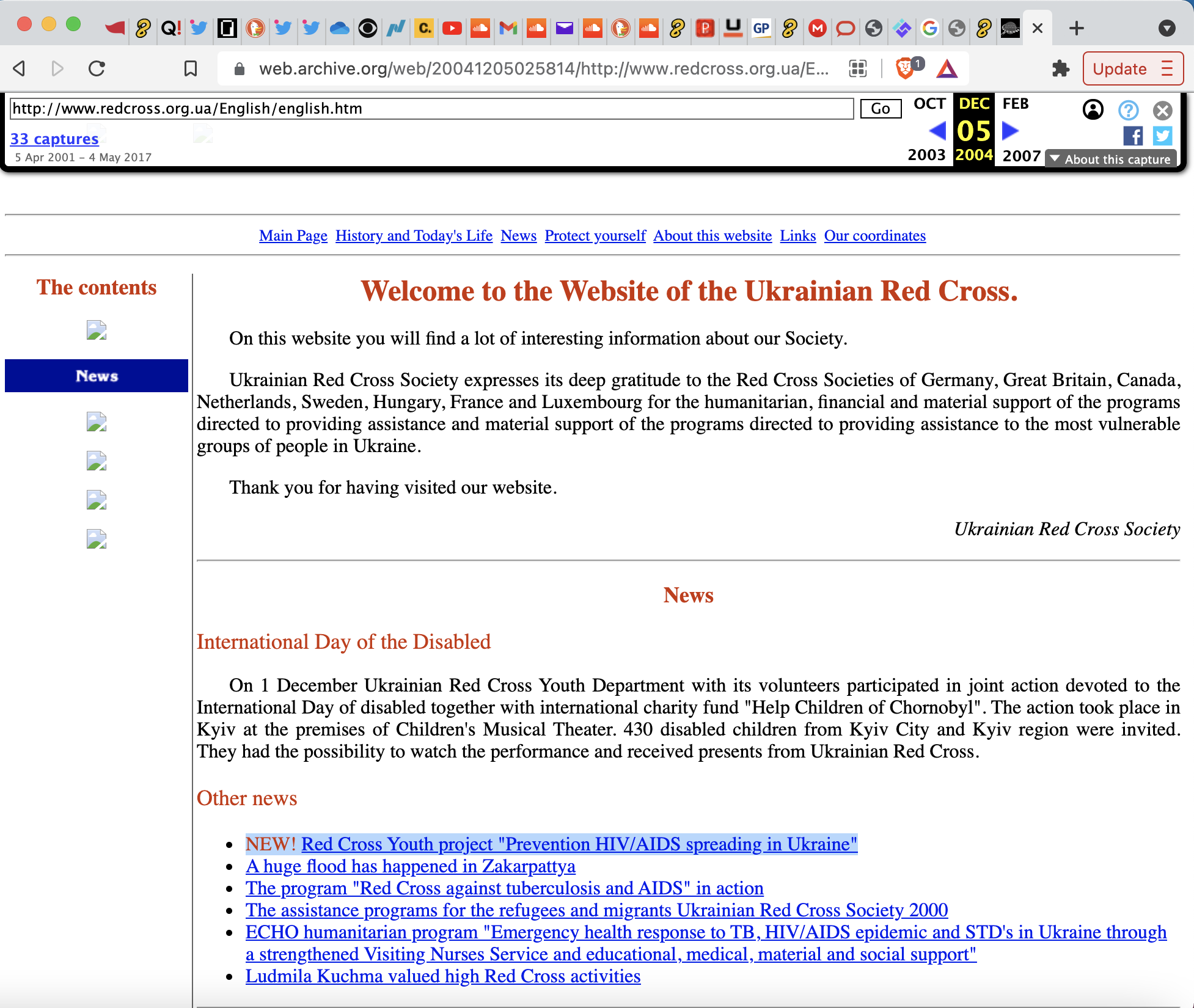The width and height of the screenshot is (1194, 1008).
Task: Open the Brave Rewards triangle icon
Action: click(x=947, y=69)
